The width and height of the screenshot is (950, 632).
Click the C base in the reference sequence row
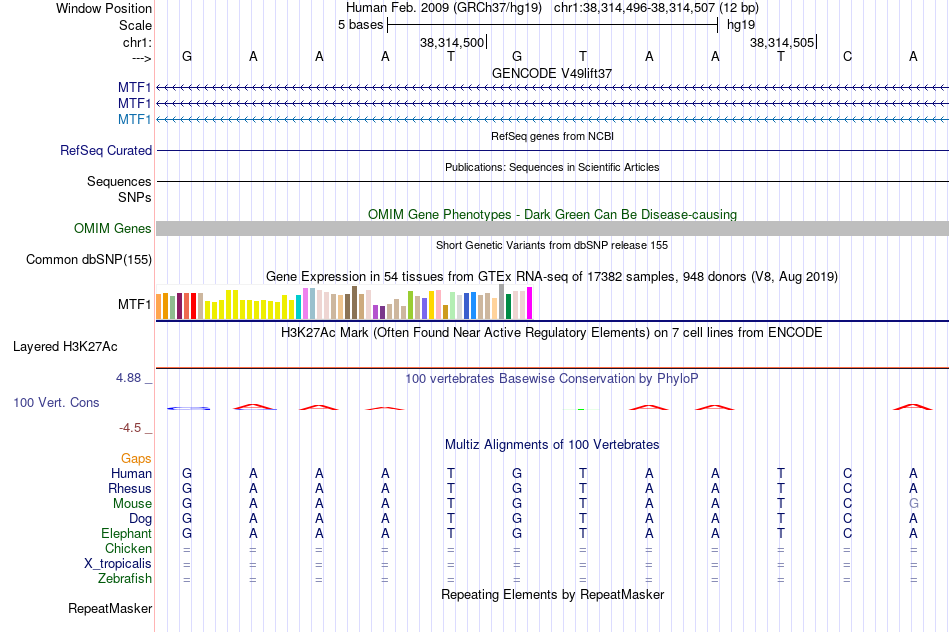point(847,56)
